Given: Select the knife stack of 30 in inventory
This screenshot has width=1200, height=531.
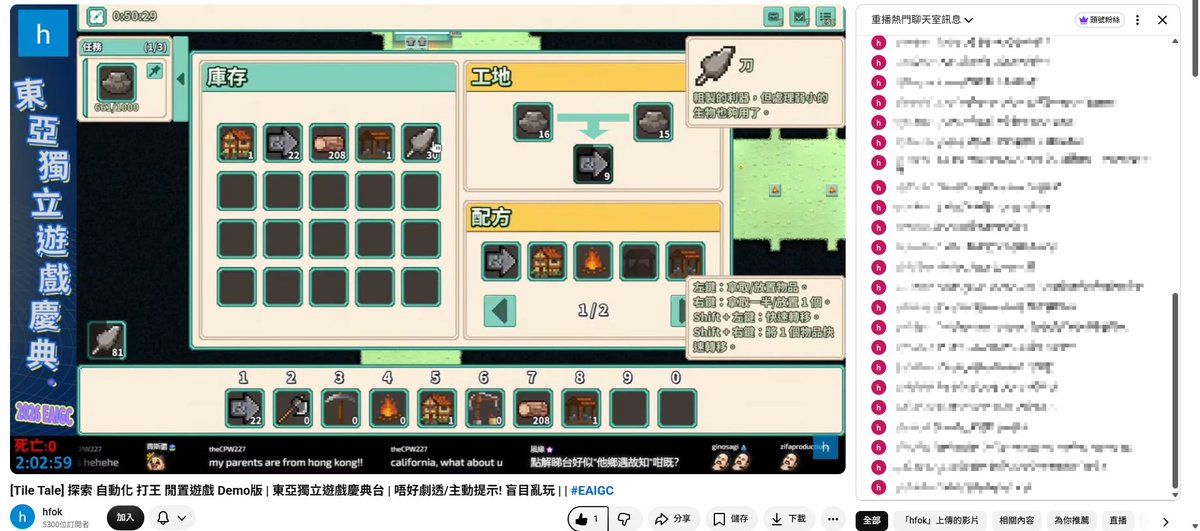Looking at the screenshot, I should [x=421, y=143].
